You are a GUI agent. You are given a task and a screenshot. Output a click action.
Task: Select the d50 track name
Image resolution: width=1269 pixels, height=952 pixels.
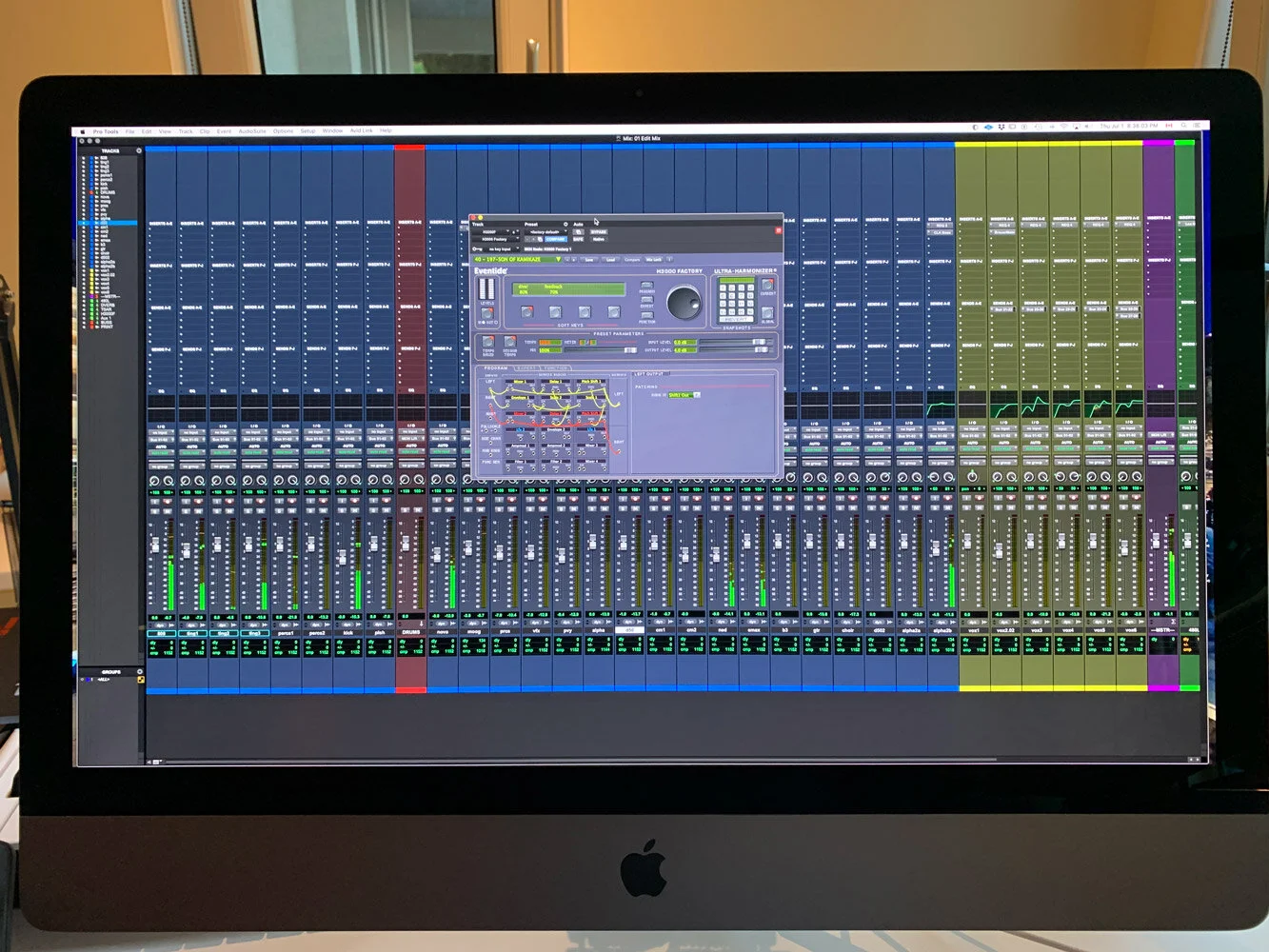tap(630, 630)
